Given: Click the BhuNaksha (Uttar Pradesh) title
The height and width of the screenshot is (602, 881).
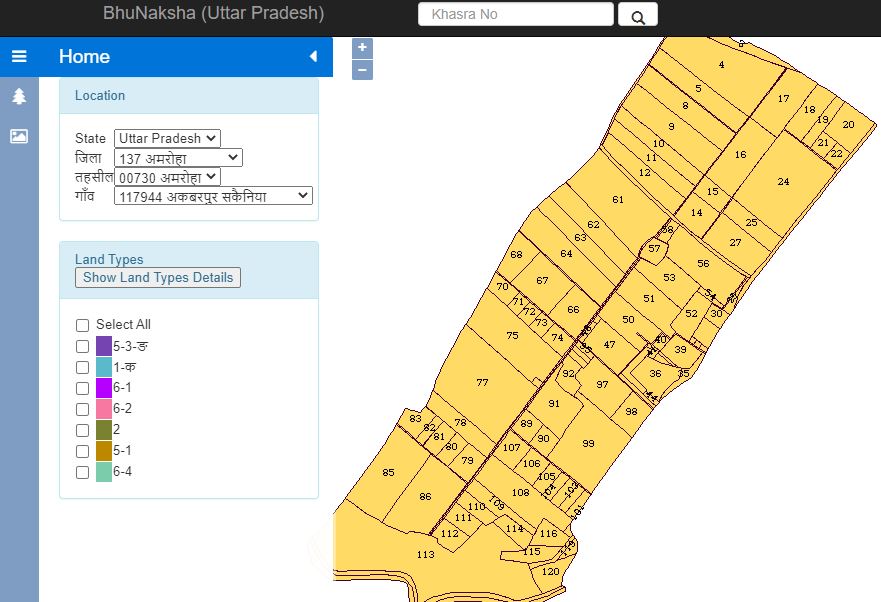Looking at the screenshot, I should pos(213,13).
